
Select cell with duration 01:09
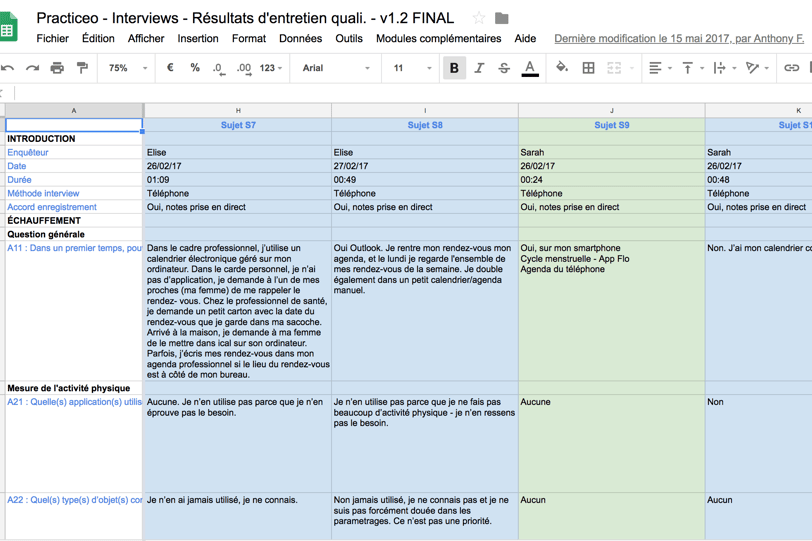pyautogui.click(x=238, y=180)
